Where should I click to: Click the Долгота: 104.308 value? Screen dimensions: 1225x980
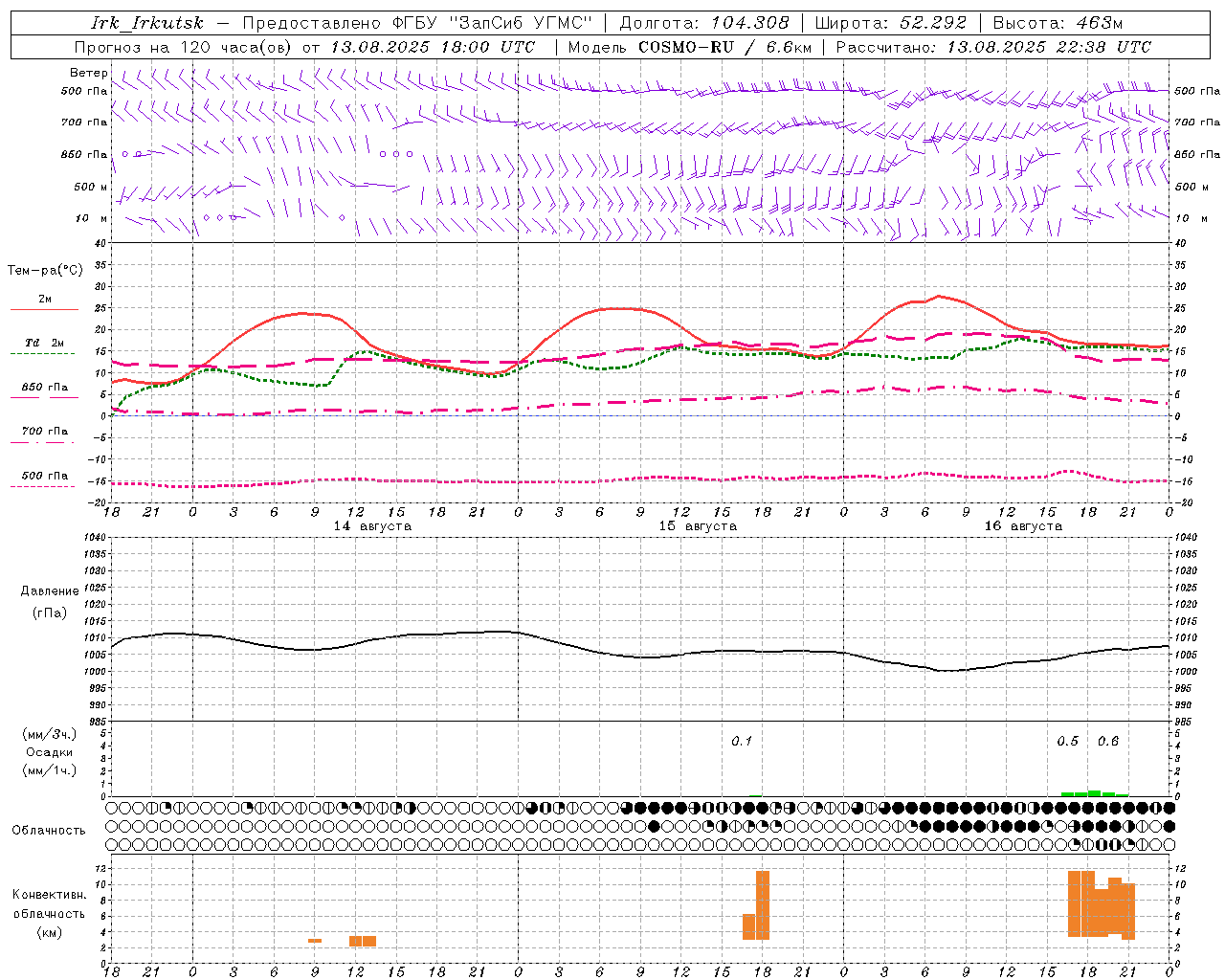coord(704,23)
